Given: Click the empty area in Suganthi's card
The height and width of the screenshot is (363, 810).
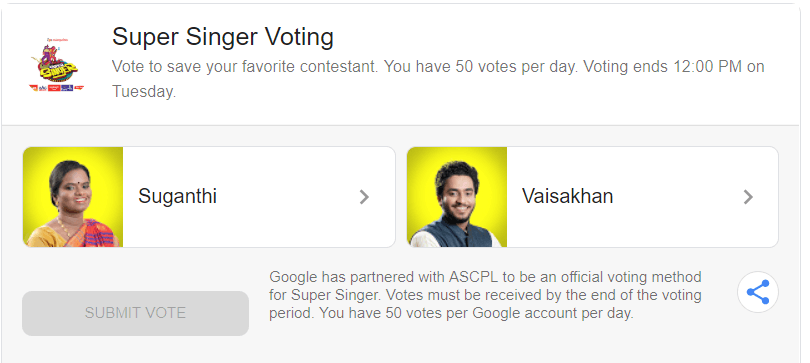Looking at the screenshot, I should click(287, 197).
